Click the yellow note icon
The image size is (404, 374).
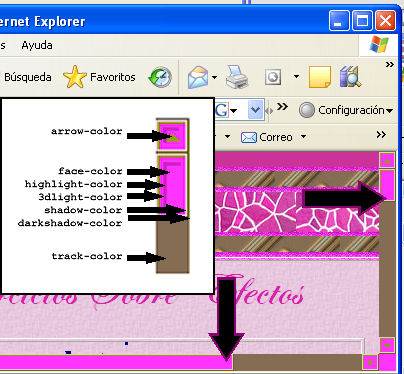(x=320, y=77)
